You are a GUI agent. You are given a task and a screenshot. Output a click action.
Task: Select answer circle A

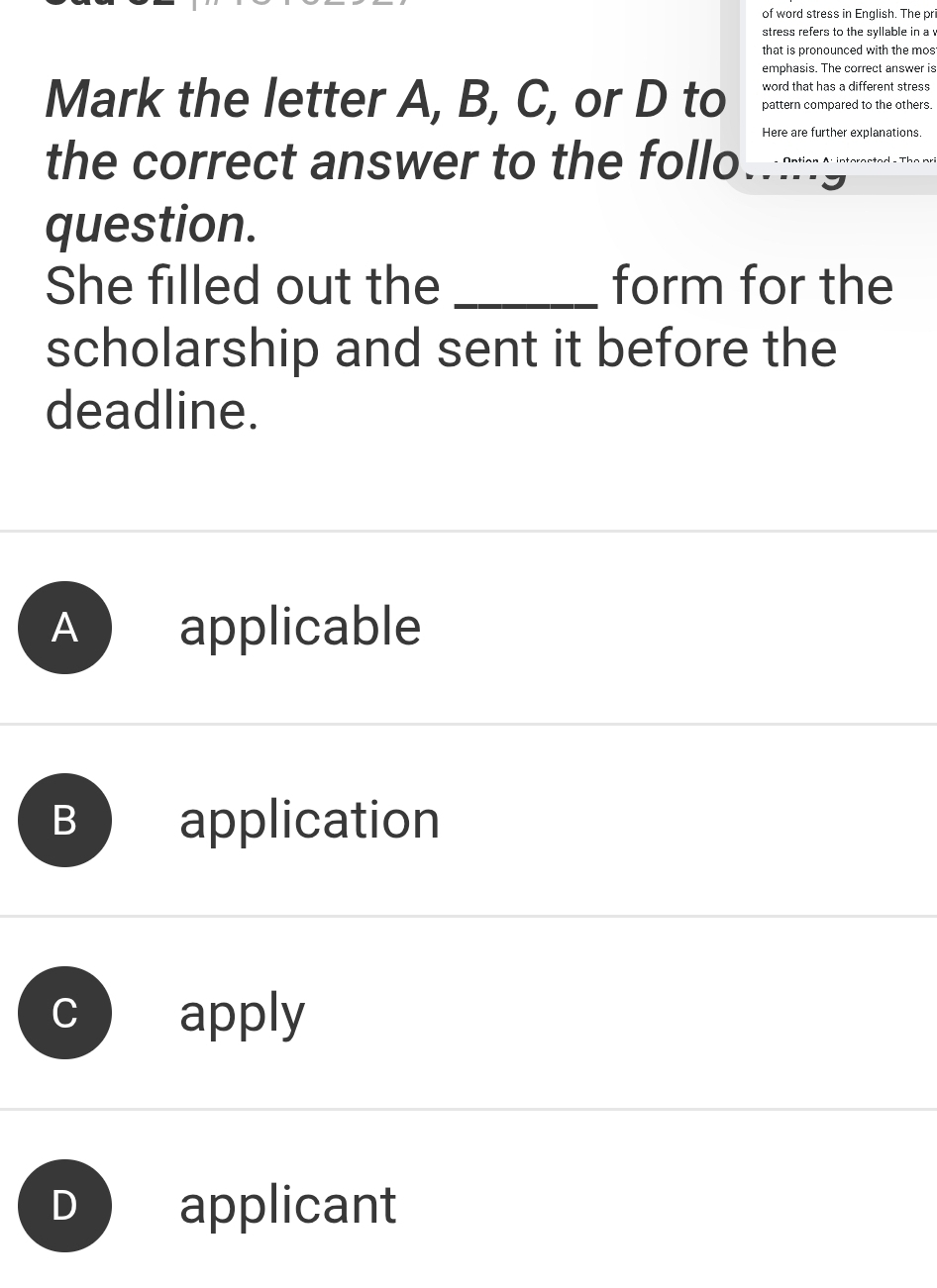coord(64,628)
